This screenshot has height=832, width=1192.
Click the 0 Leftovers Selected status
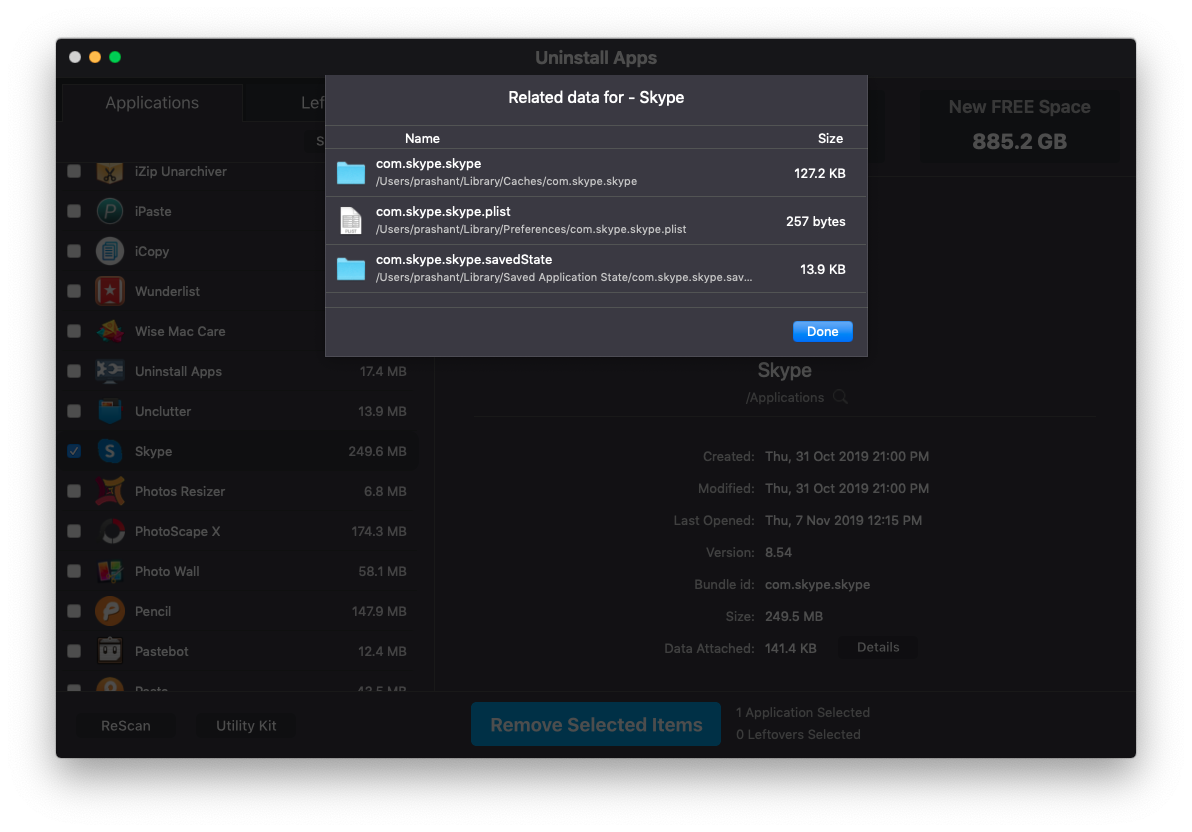pyautogui.click(x=798, y=735)
